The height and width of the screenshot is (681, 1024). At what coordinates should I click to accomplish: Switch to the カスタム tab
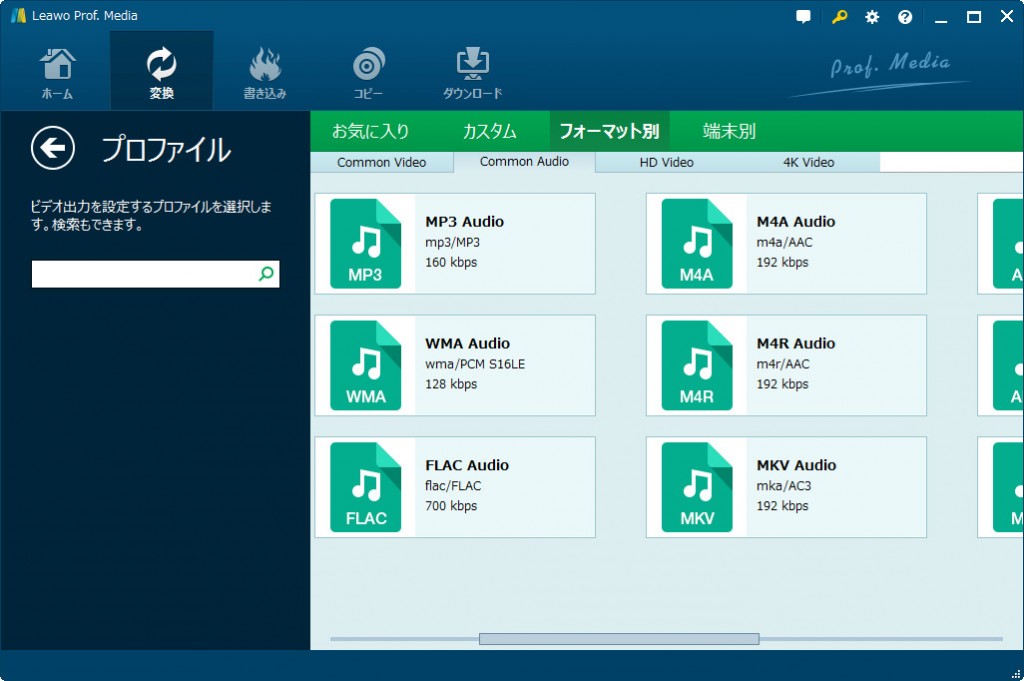pos(489,131)
